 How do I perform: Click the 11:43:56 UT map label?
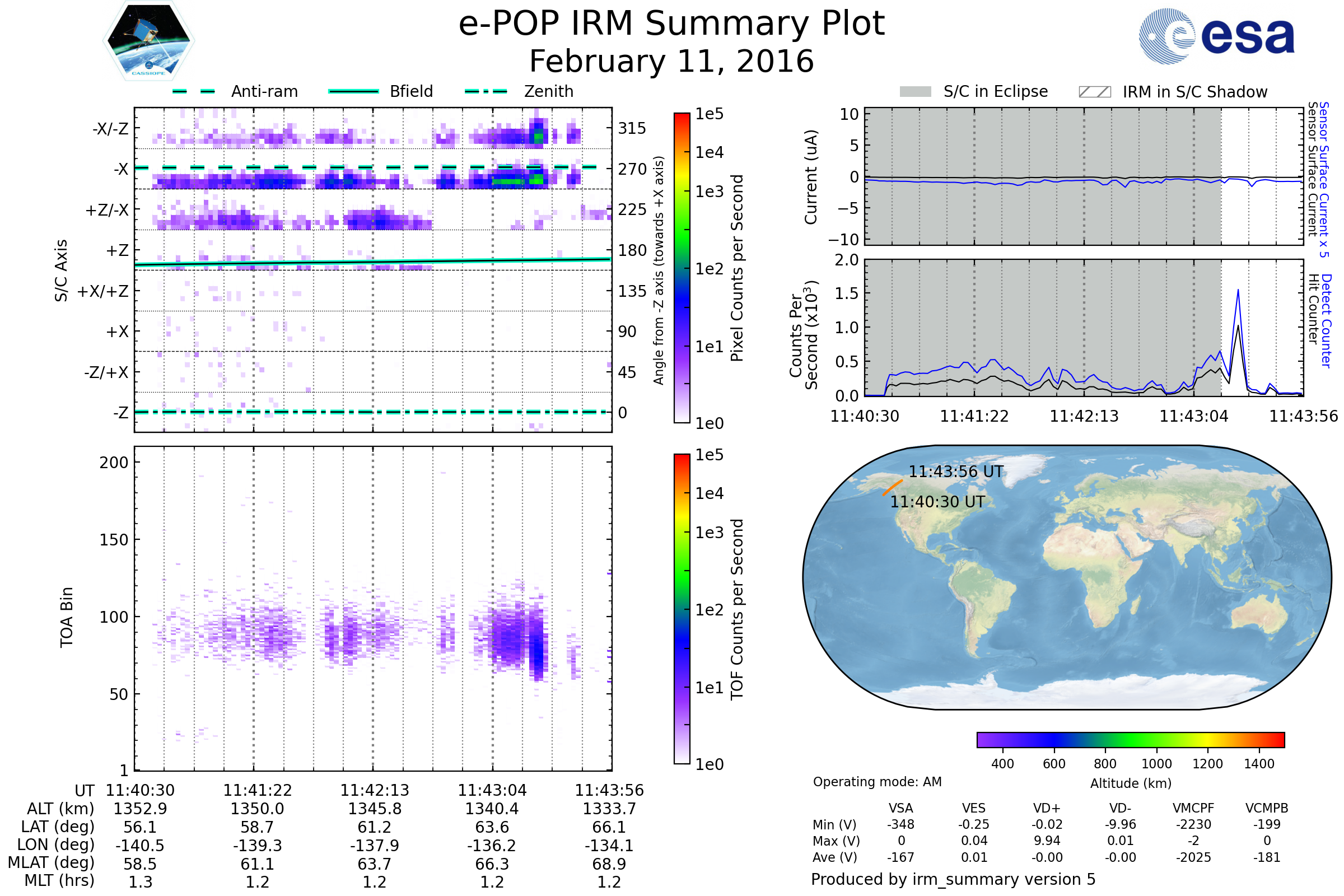tap(956, 472)
